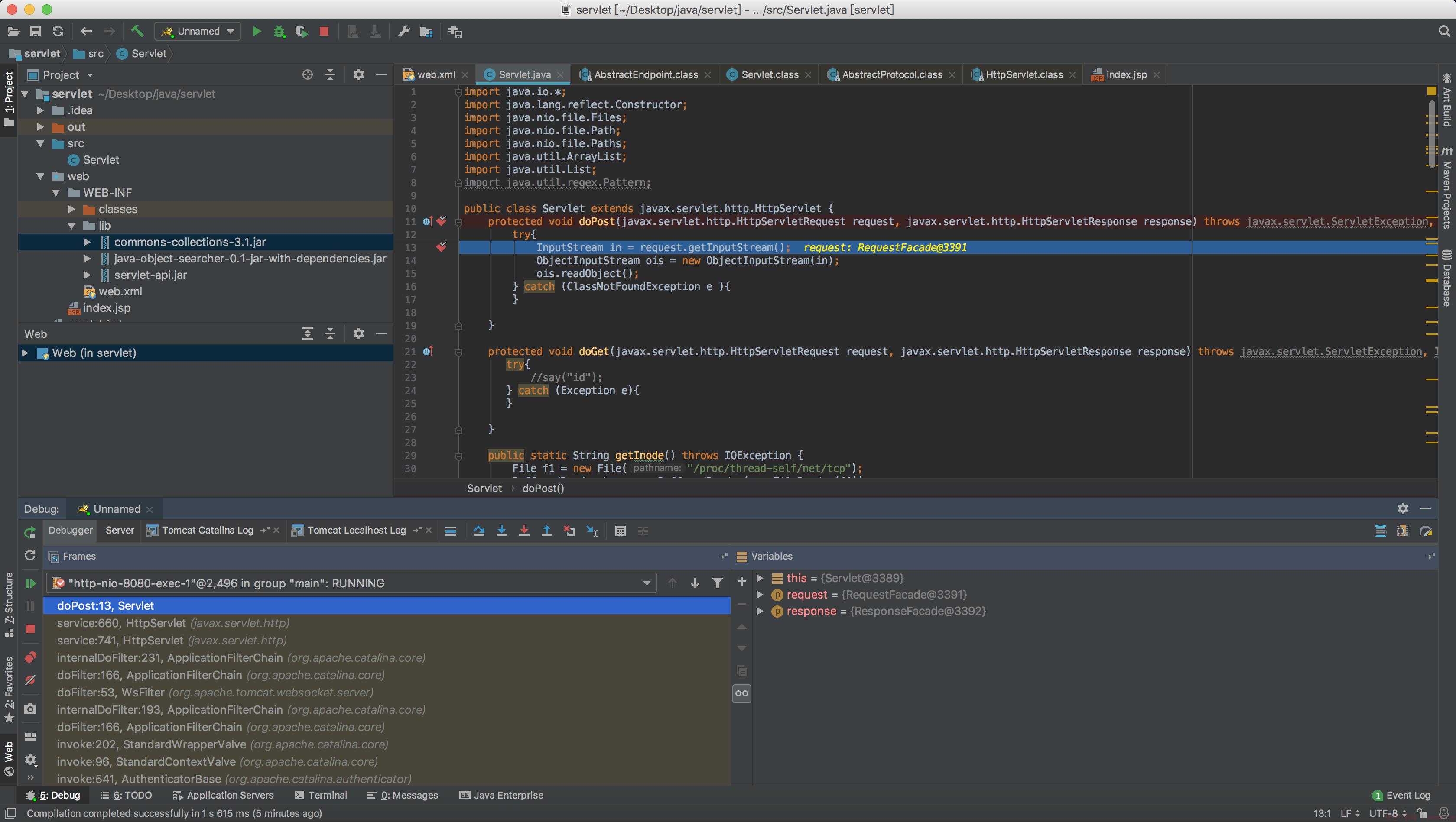Select frame invoke:202, StandardWrapperValve
The image size is (1456, 822).
pos(387,744)
